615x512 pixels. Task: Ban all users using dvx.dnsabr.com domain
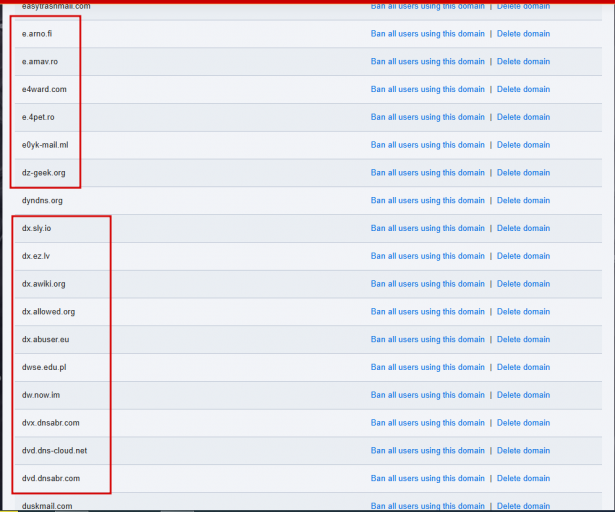tap(428, 424)
